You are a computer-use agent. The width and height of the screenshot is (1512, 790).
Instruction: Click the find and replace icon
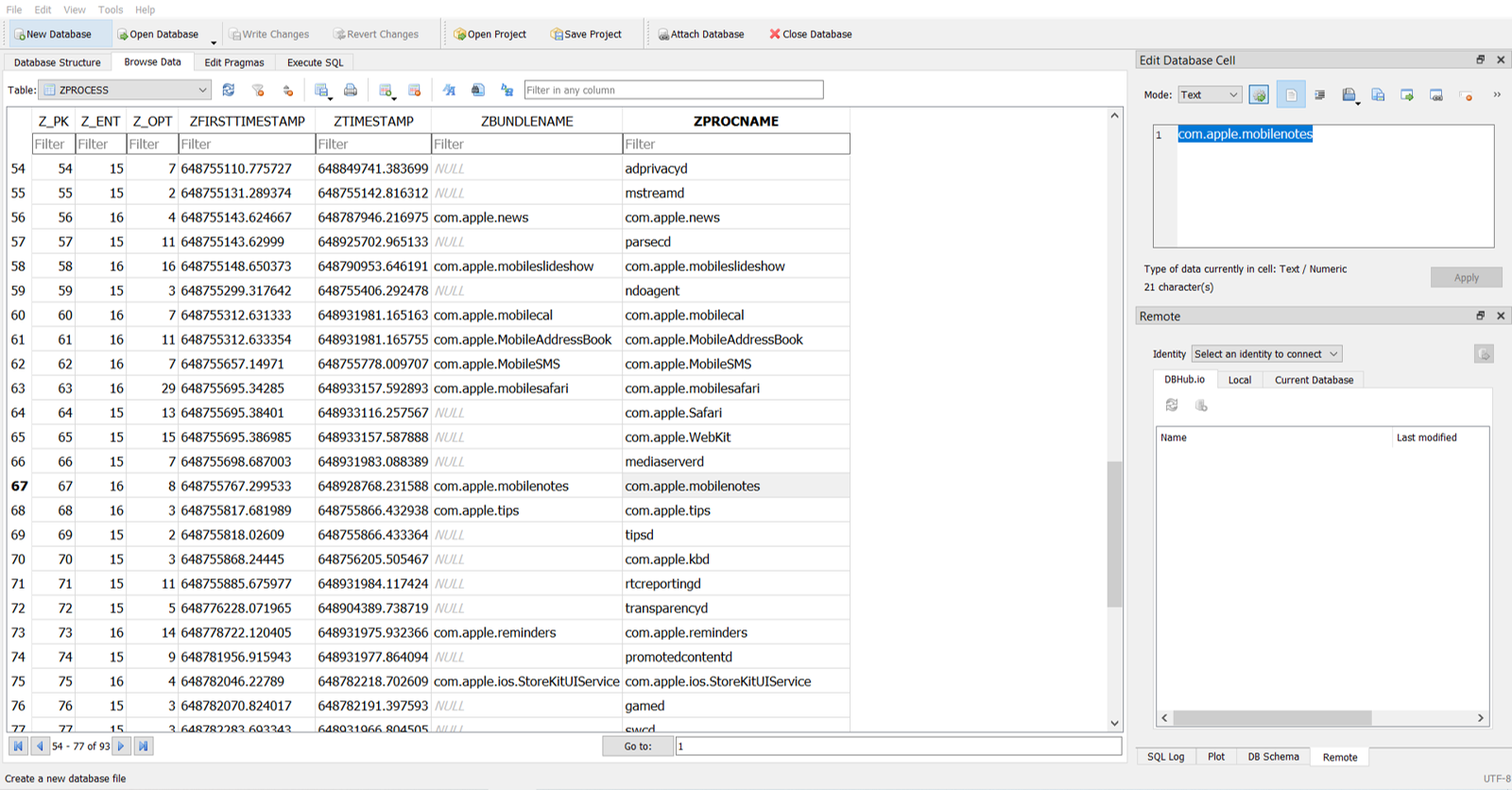[x=507, y=90]
